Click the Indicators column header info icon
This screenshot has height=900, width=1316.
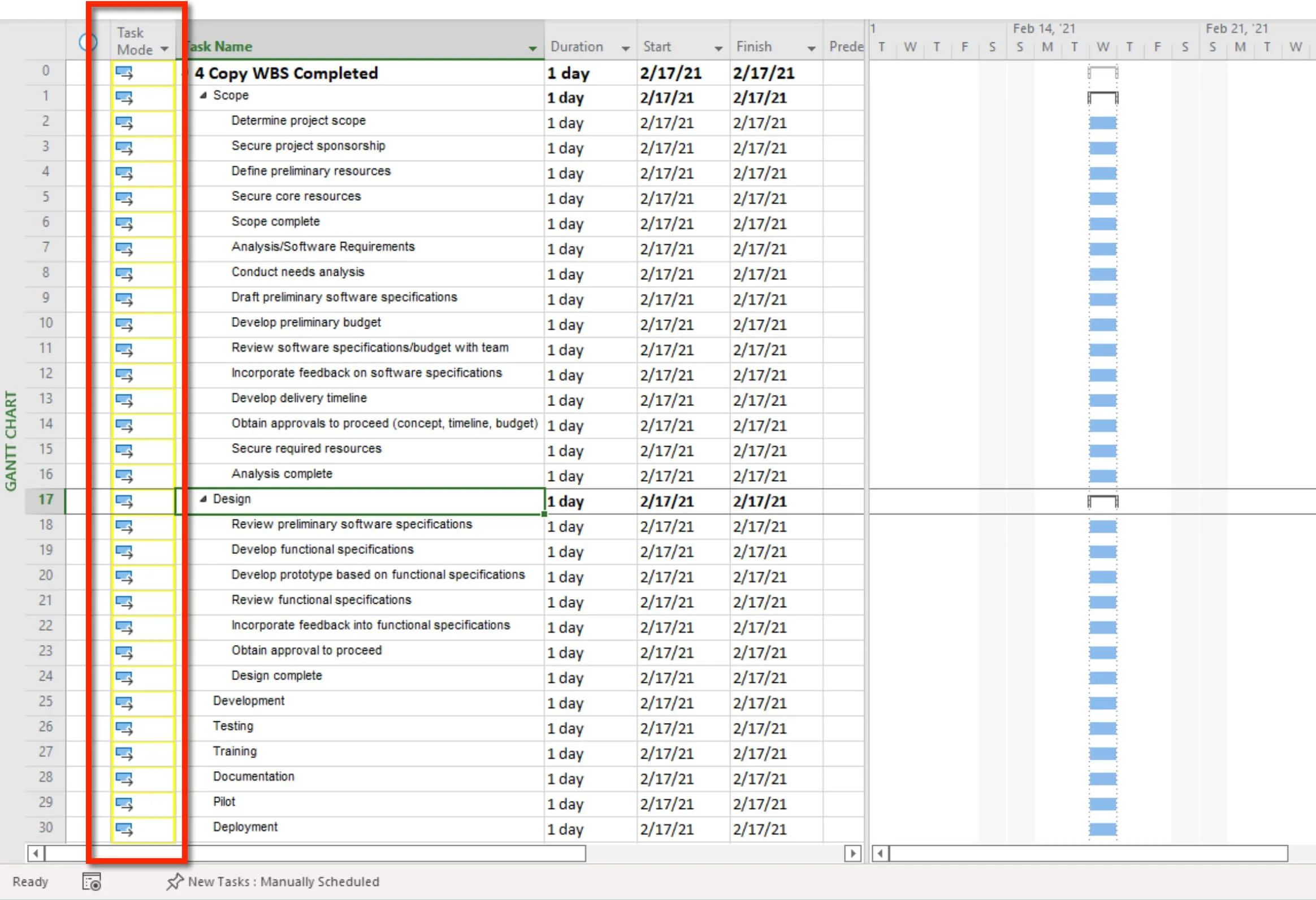[x=88, y=42]
